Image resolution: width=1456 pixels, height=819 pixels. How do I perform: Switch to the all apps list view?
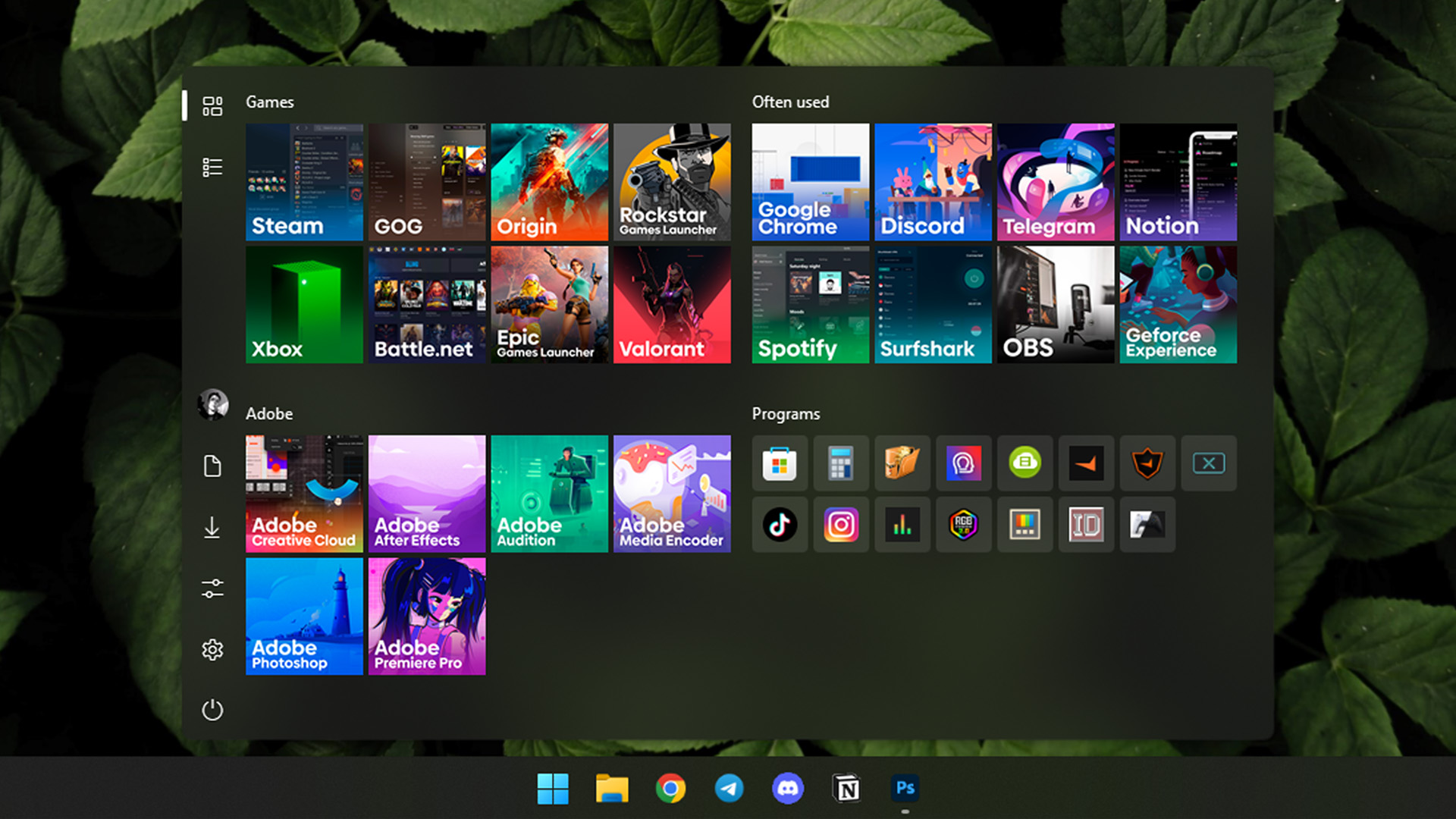coord(212,167)
